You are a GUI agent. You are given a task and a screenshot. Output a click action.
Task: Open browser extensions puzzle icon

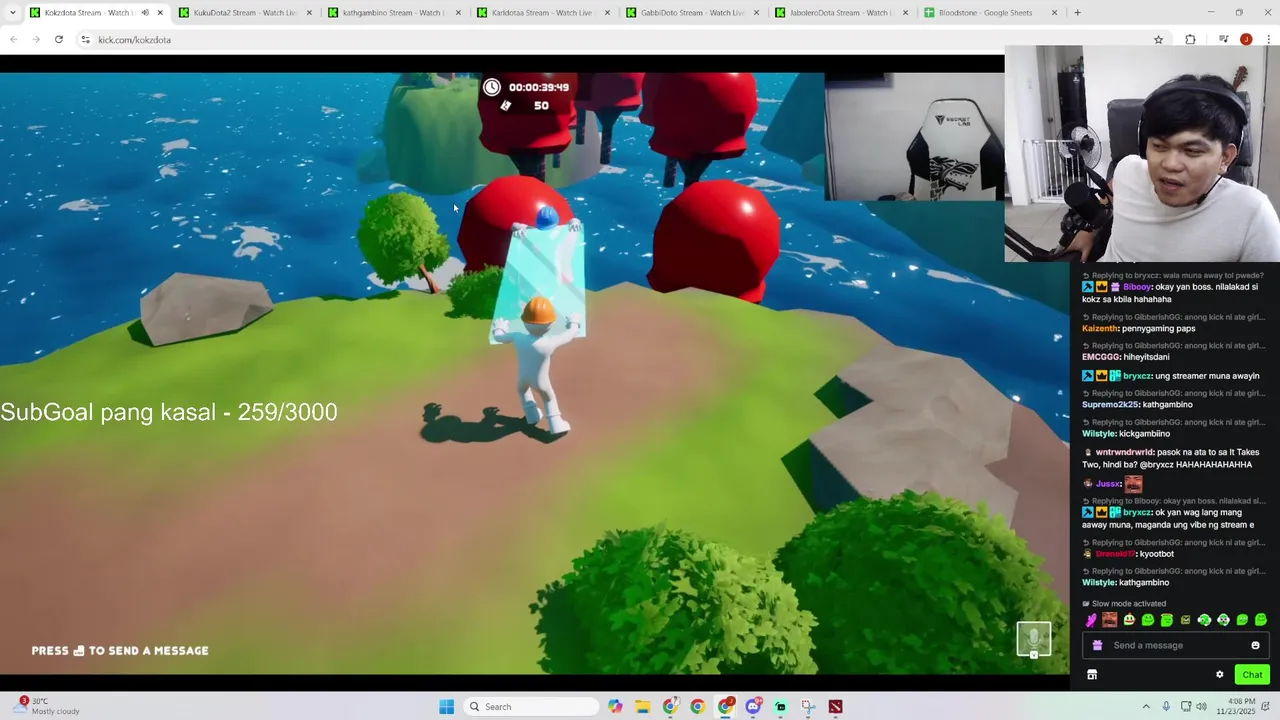(x=1190, y=40)
